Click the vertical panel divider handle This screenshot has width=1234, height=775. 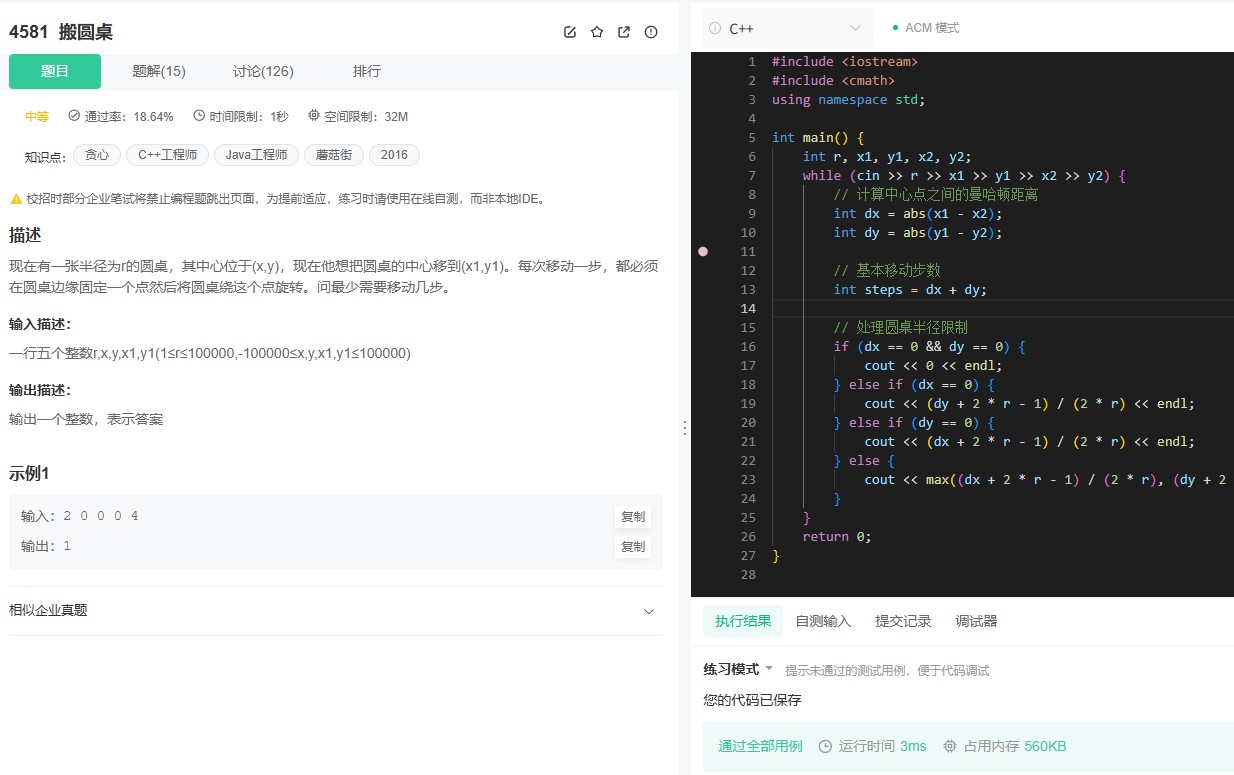coord(685,426)
